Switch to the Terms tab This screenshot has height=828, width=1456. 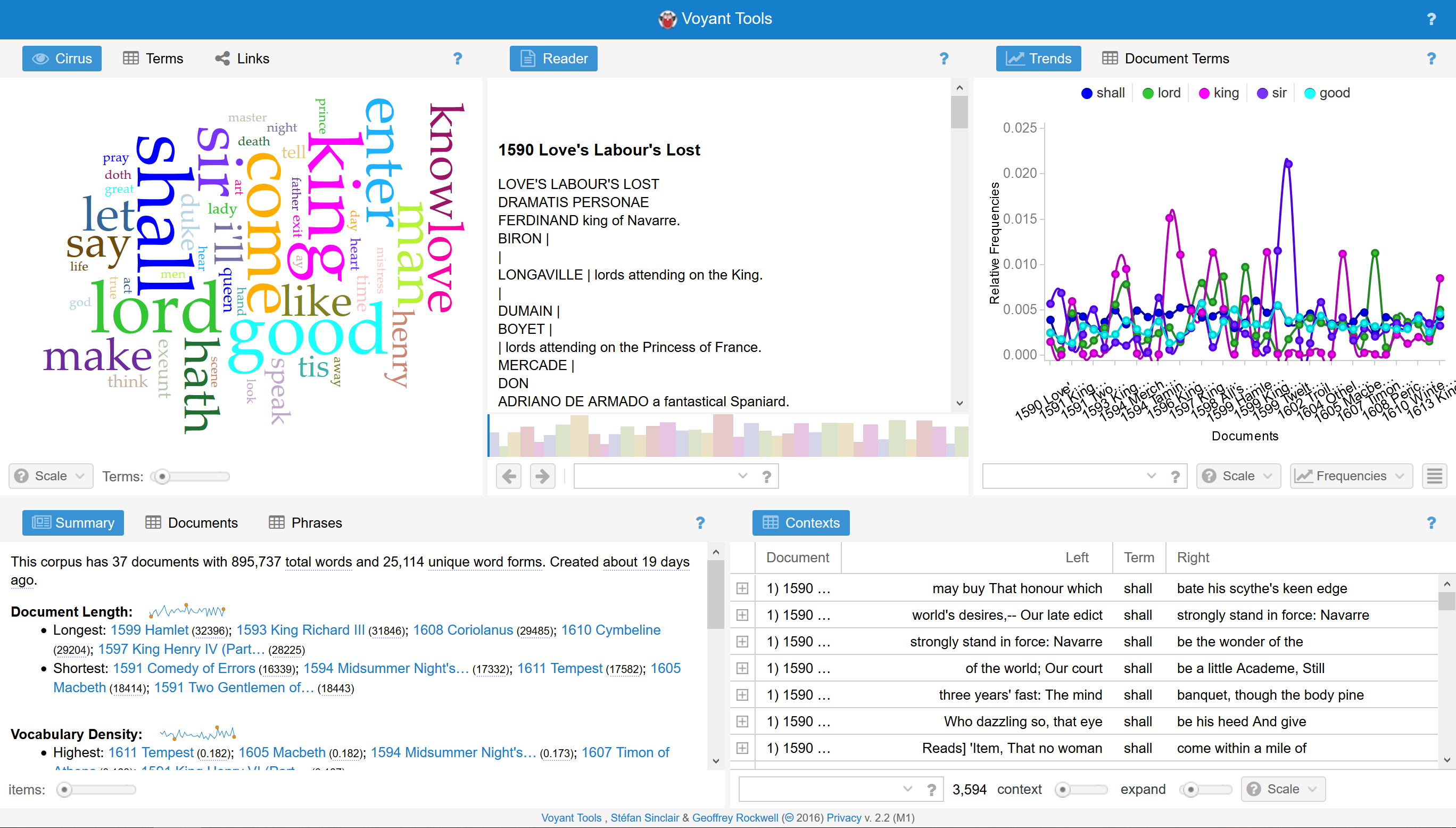point(152,58)
